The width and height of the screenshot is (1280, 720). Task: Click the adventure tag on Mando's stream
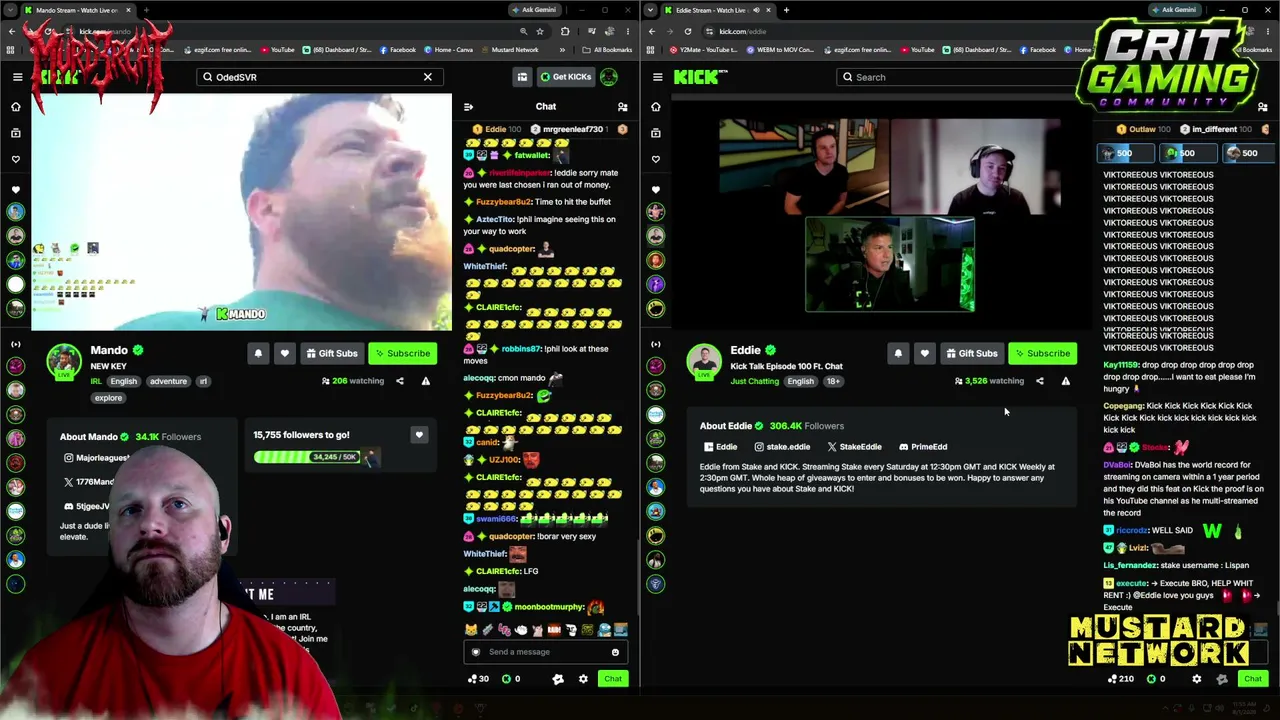(x=168, y=381)
